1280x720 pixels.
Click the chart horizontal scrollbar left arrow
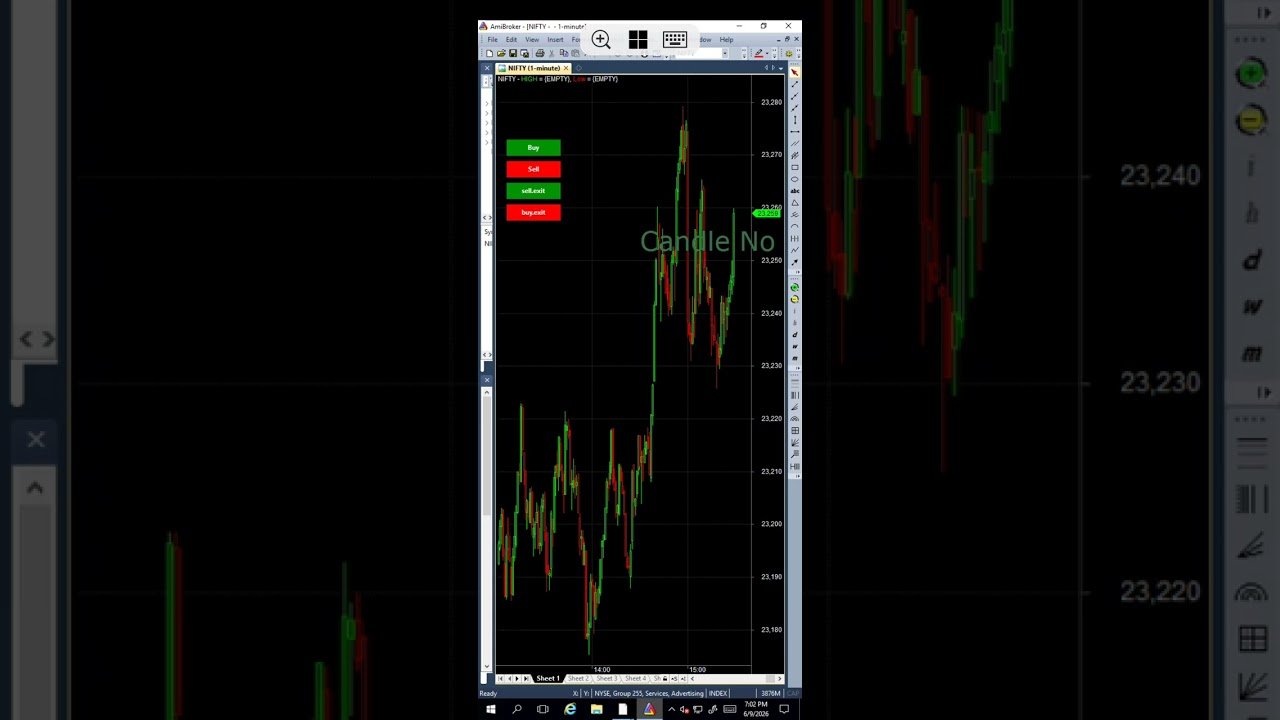[x=692, y=679]
